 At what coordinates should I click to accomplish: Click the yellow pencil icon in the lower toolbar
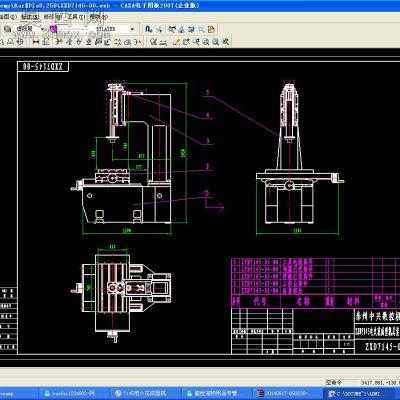[177, 42]
